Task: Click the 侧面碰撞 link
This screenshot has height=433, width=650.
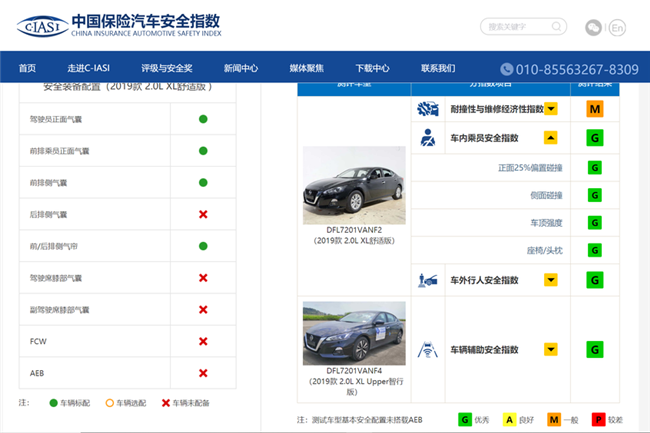Action: pos(546,195)
